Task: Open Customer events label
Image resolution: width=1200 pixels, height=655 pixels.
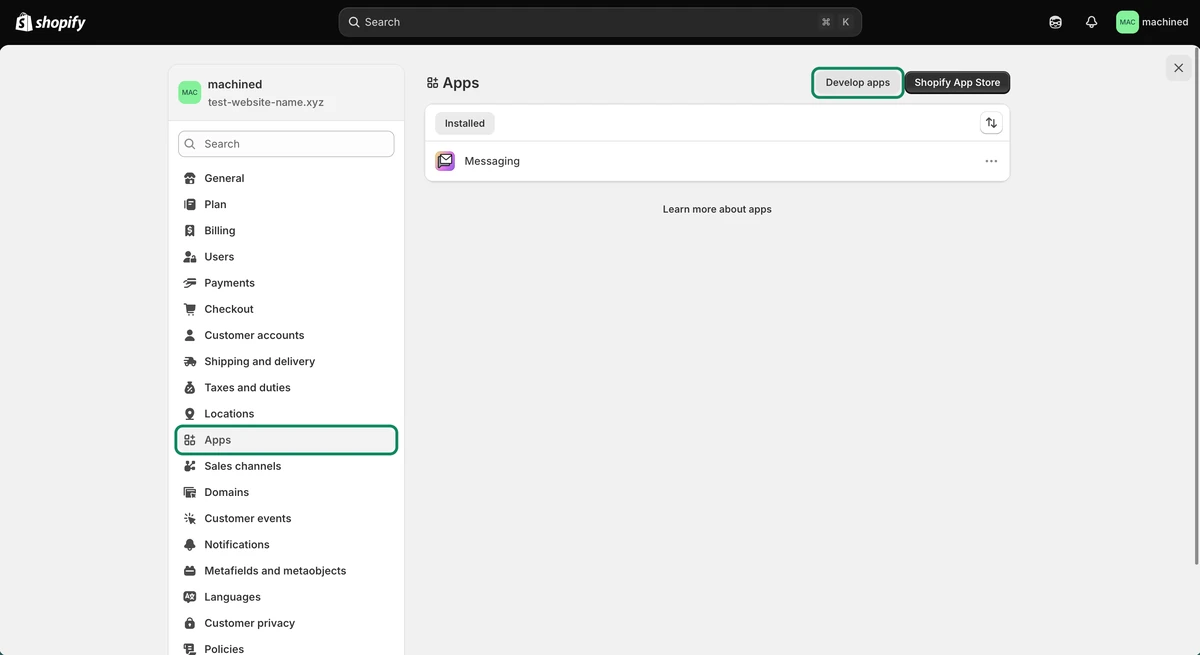Action: click(x=248, y=518)
